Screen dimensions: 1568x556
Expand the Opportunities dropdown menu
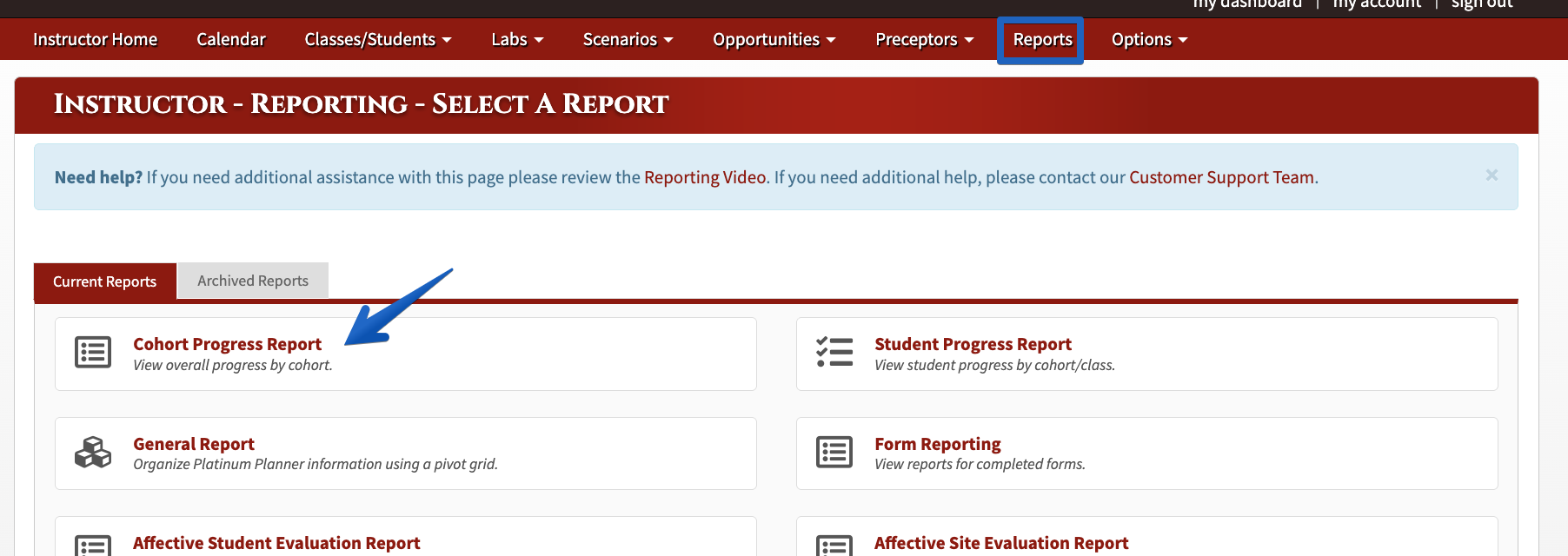tap(774, 39)
